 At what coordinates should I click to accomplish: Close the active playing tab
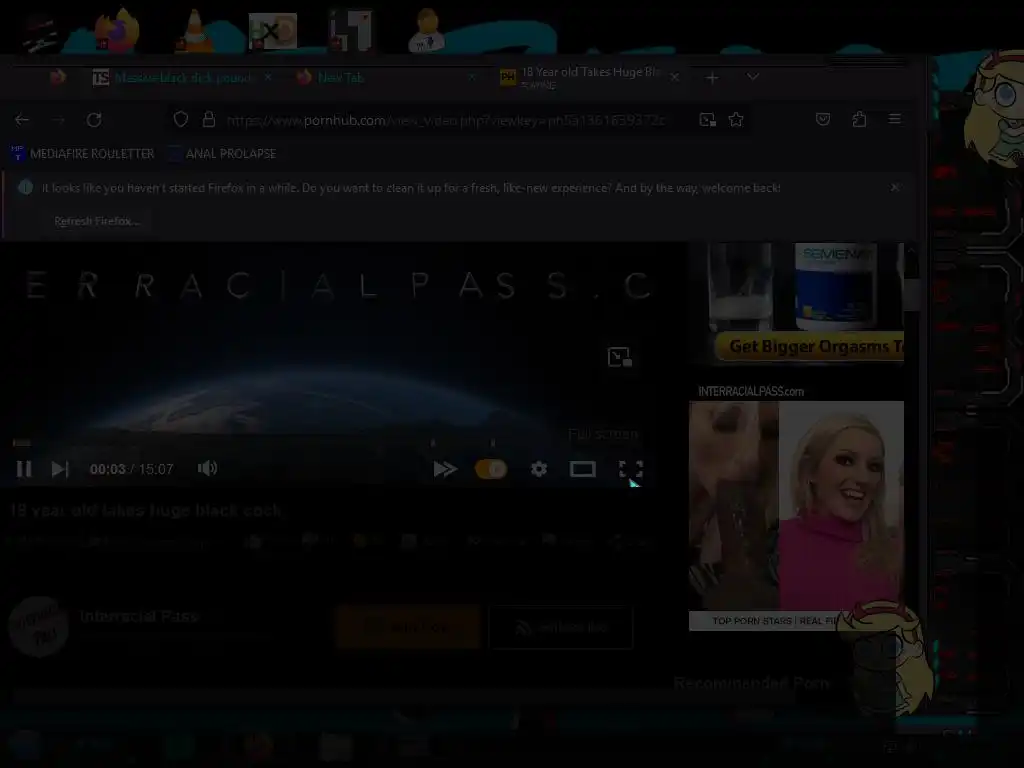point(675,77)
